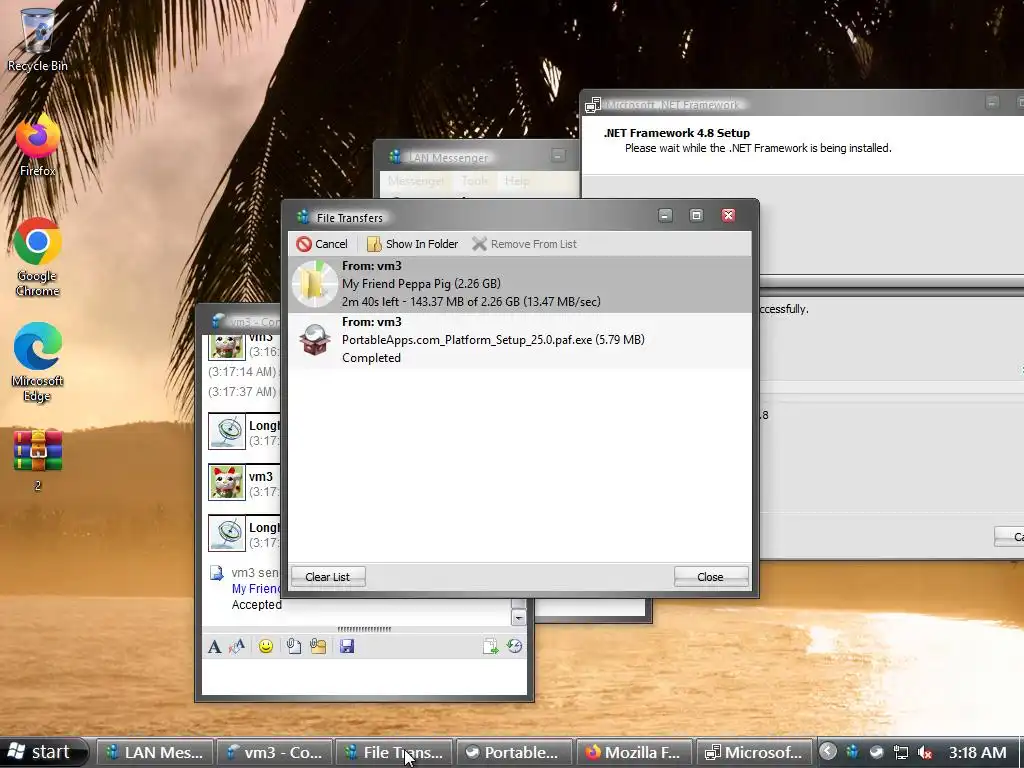Click the PortableApps tray icon
1024x768 pixels.
[876, 752]
